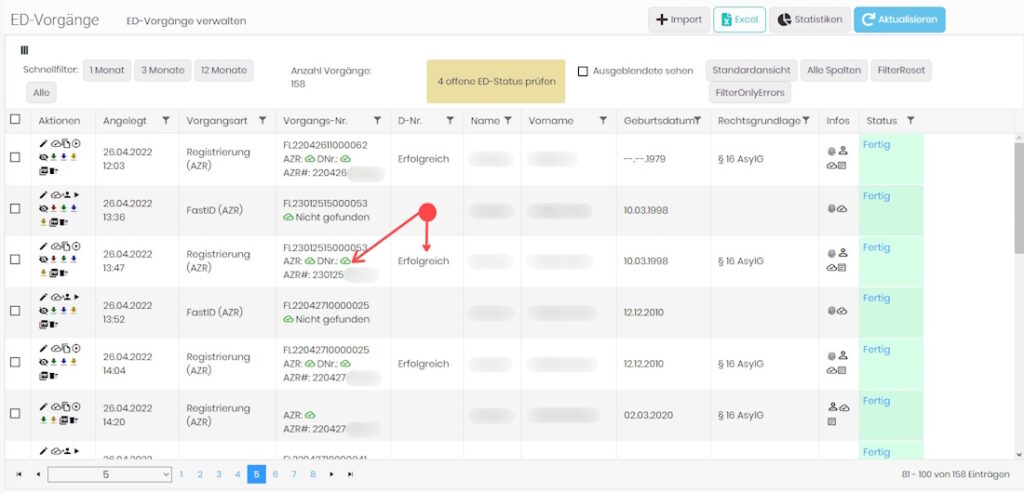Viewport: 1024px width, 493px height.
Task: Click the pencil edit icon in first row
Action: [43, 143]
